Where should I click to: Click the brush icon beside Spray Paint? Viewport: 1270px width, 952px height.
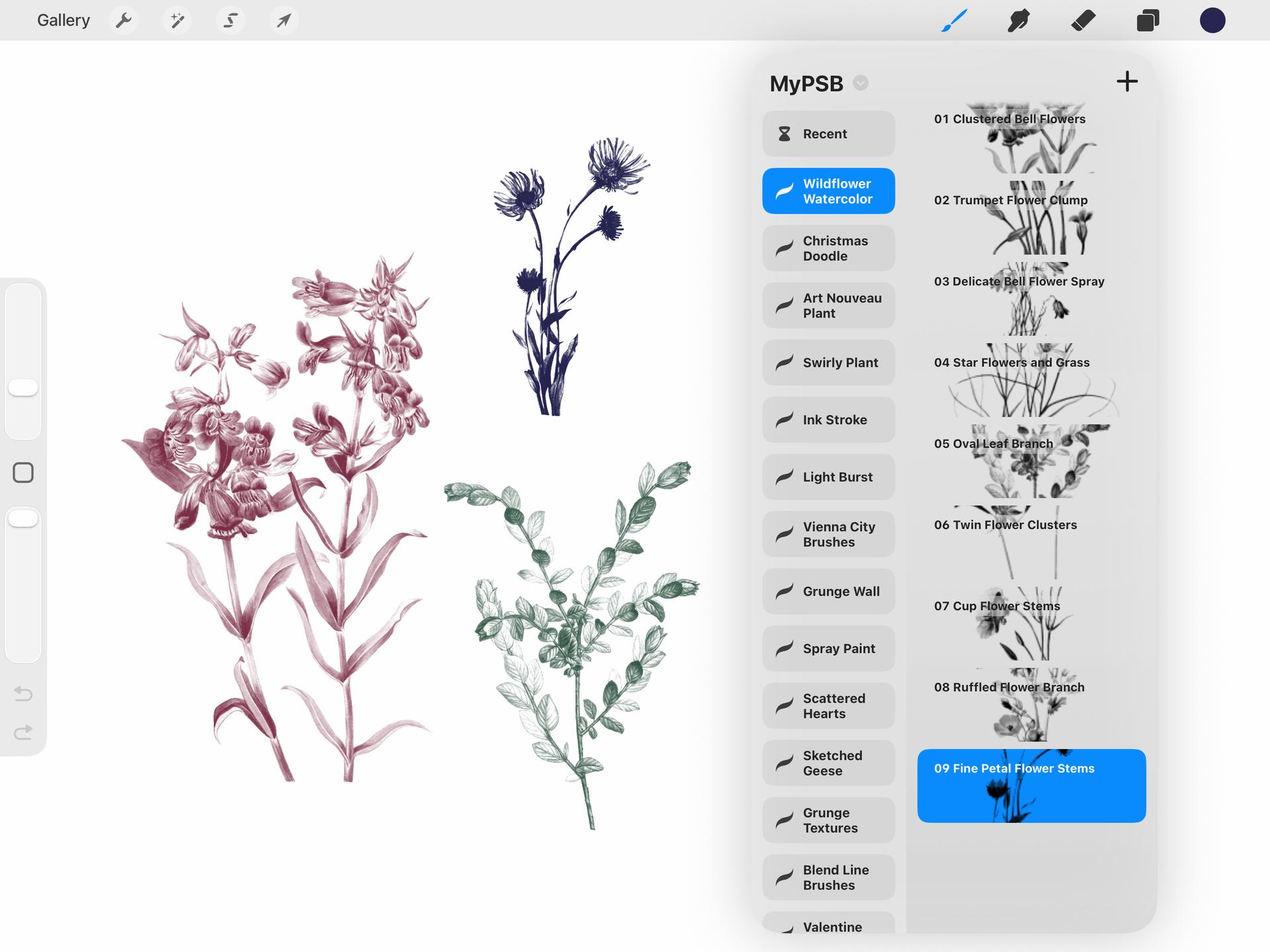click(784, 649)
